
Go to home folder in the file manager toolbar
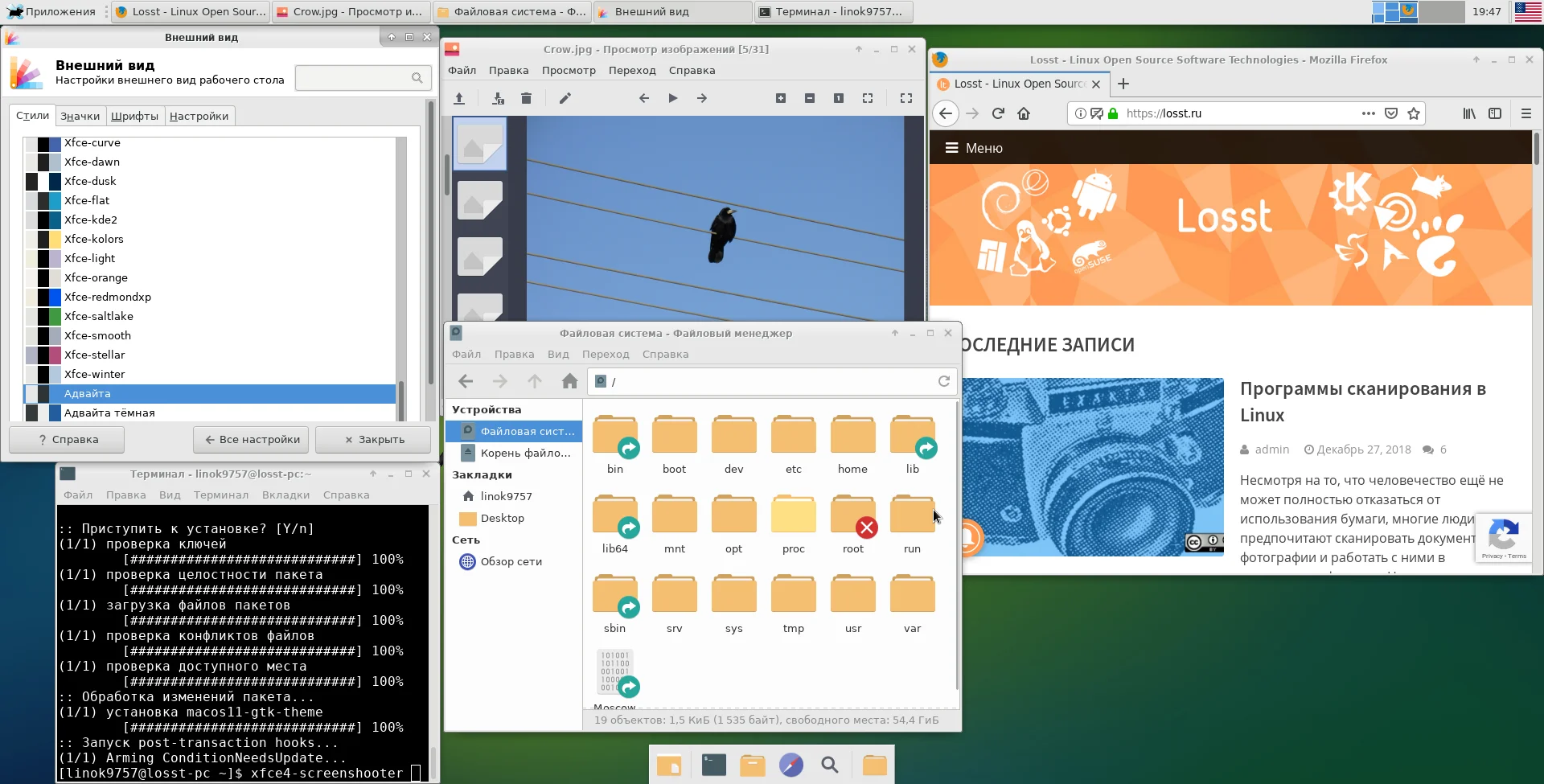pos(569,381)
